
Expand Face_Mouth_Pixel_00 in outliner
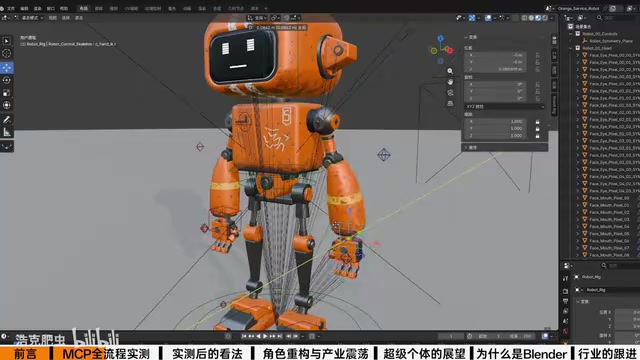click(x=578, y=198)
